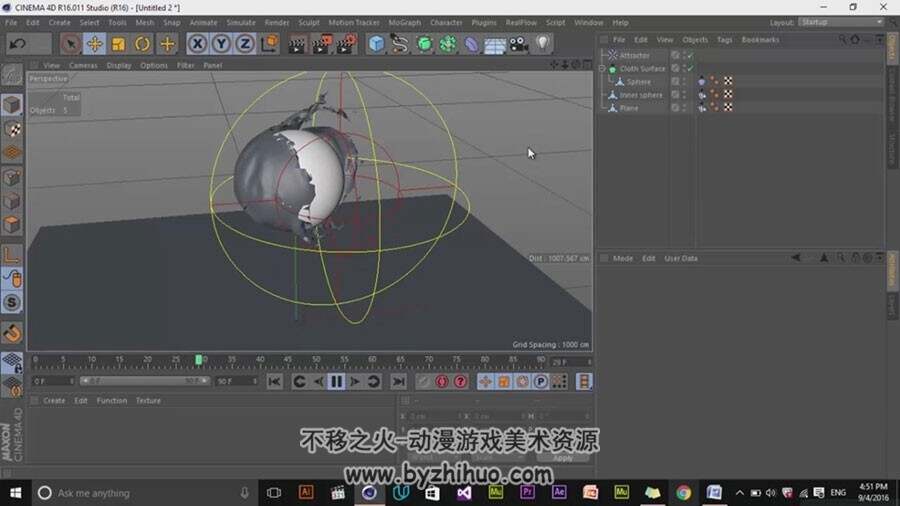This screenshot has height=506, width=900.
Task: Open the Simulate menu
Action: (240, 22)
